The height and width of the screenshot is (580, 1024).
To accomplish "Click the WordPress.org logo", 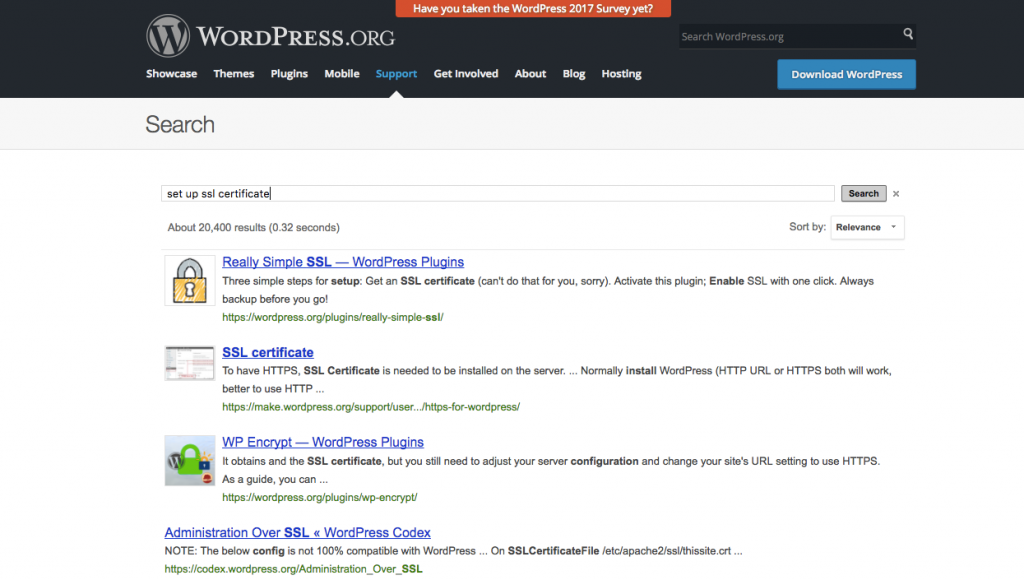I will 270,35.
